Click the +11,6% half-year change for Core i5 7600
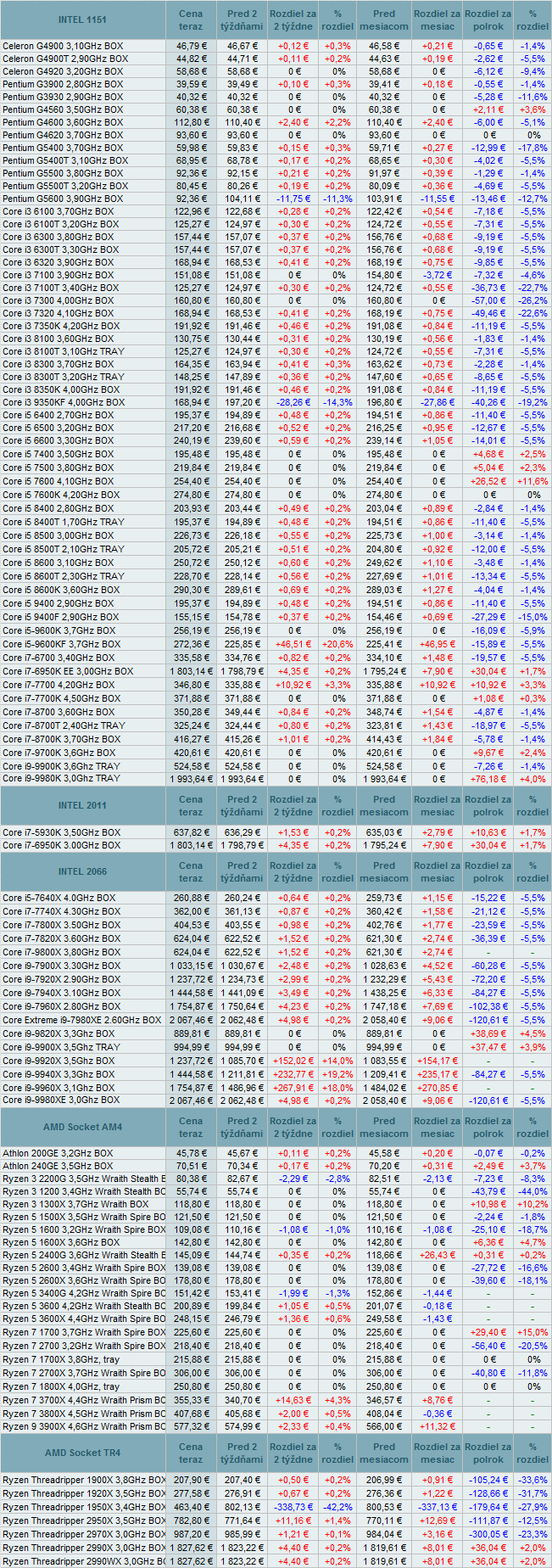 coord(532,481)
